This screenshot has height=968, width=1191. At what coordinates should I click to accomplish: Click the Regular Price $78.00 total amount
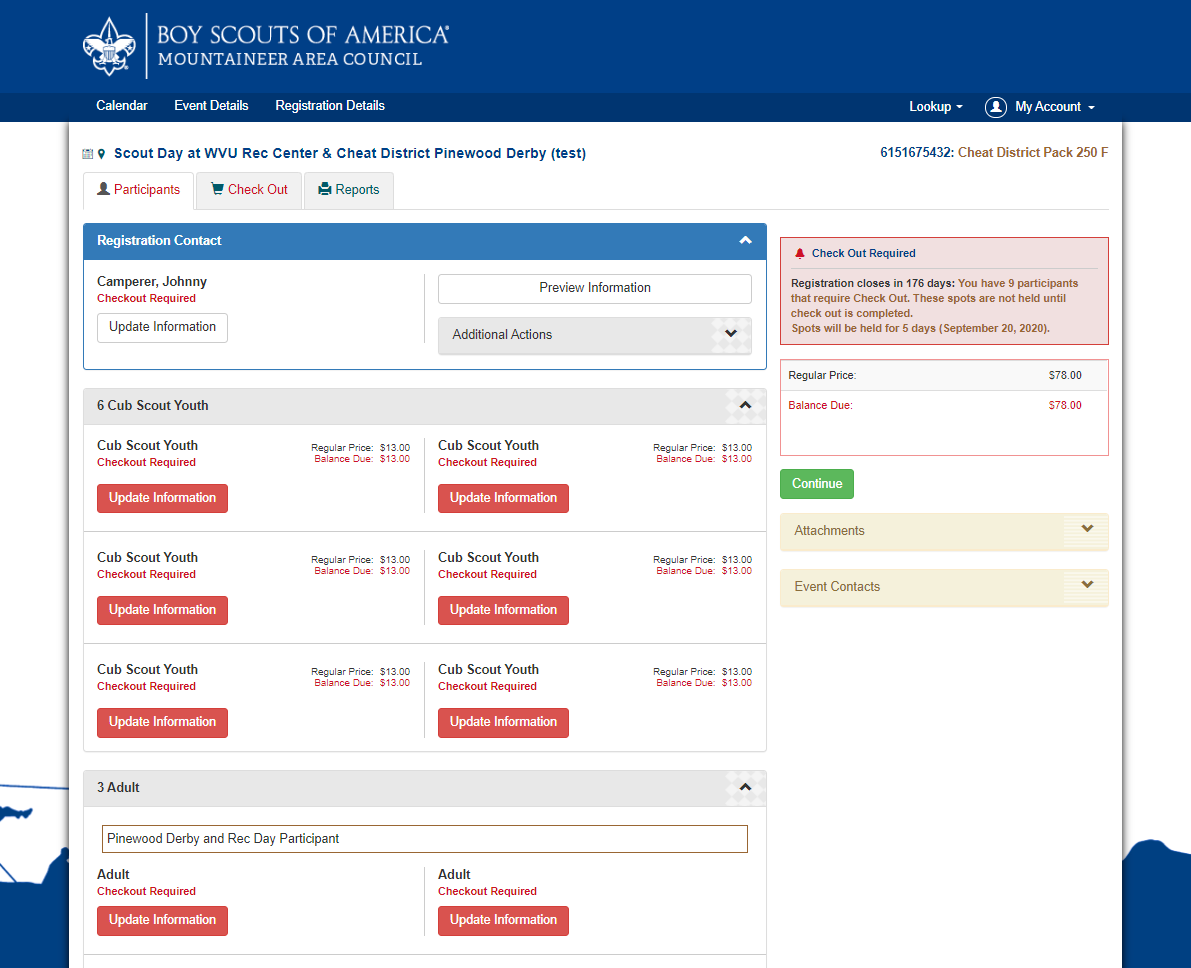click(x=1065, y=375)
